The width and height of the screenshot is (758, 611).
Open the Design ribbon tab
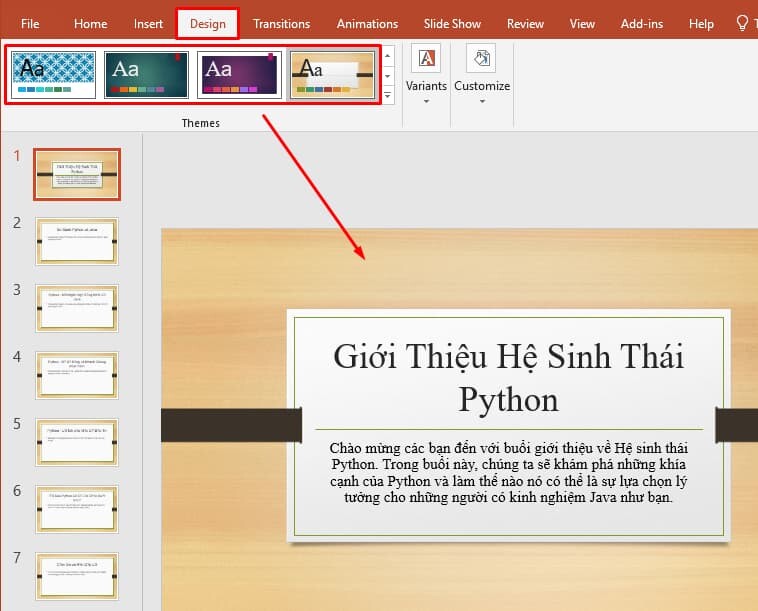207,23
